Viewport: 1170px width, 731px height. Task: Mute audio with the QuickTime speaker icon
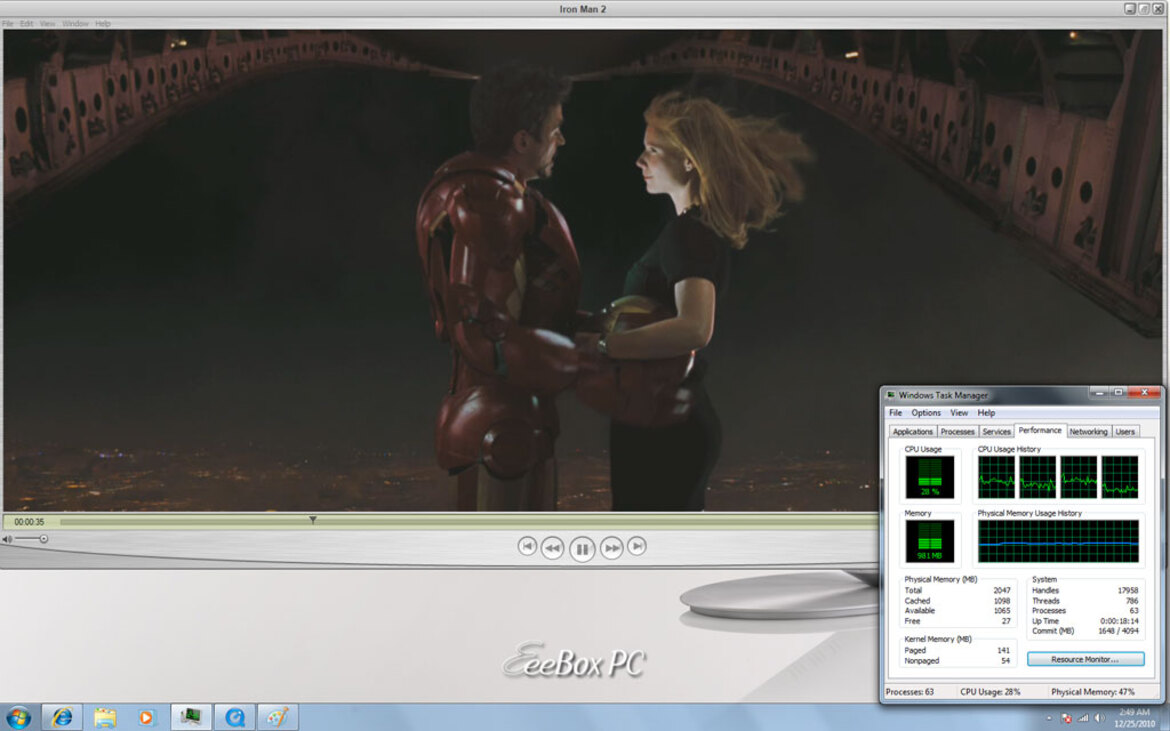(7, 539)
